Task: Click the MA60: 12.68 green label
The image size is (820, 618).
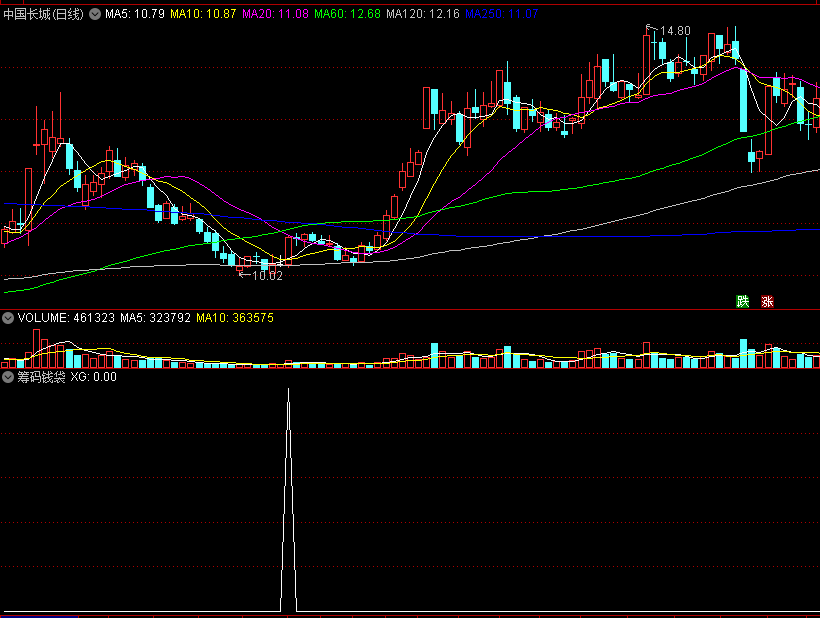Action: [x=347, y=14]
